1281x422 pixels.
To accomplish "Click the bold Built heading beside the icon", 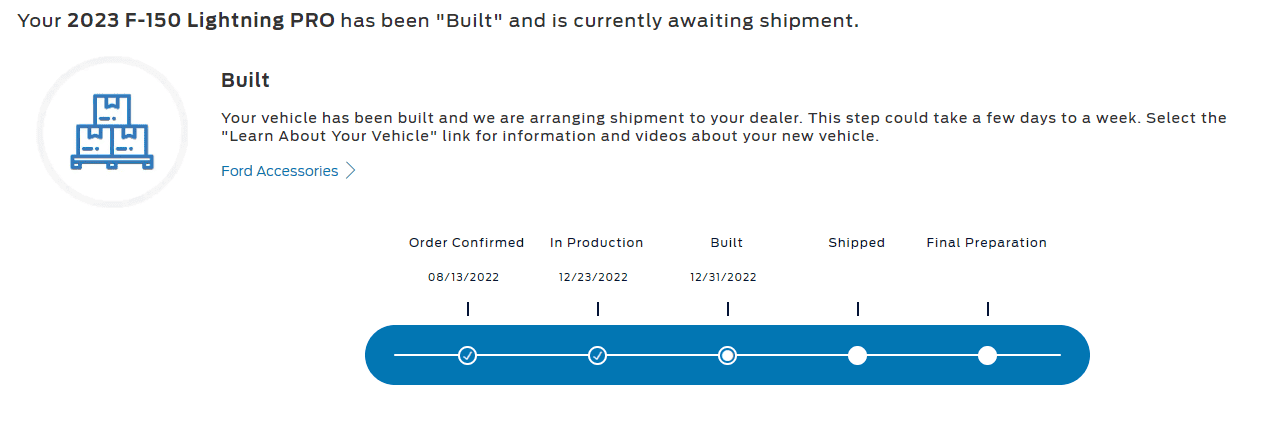I will pyautogui.click(x=246, y=81).
